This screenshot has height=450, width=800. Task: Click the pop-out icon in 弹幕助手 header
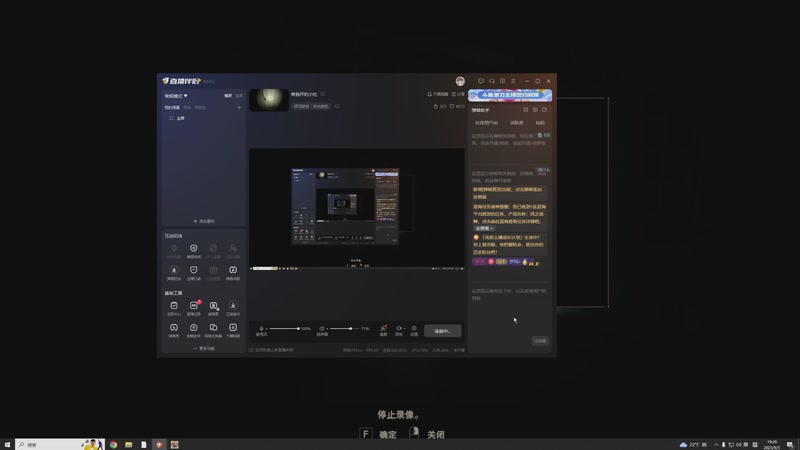tap(526, 110)
